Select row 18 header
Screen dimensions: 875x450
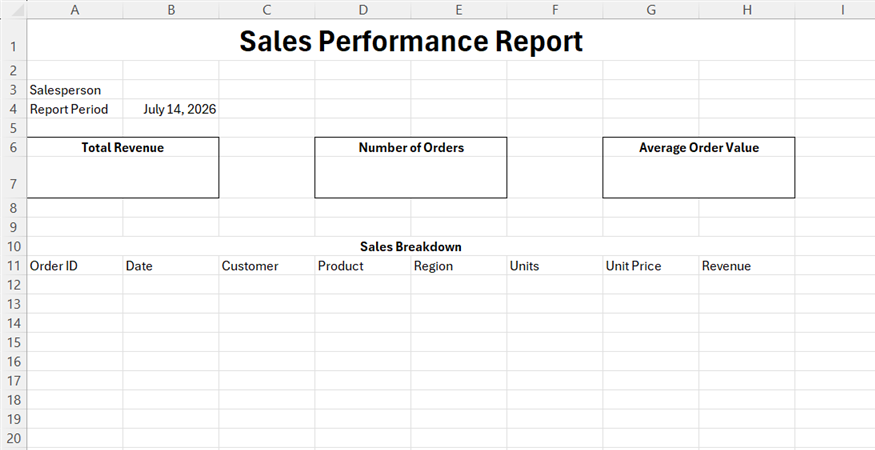tap(13, 400)
